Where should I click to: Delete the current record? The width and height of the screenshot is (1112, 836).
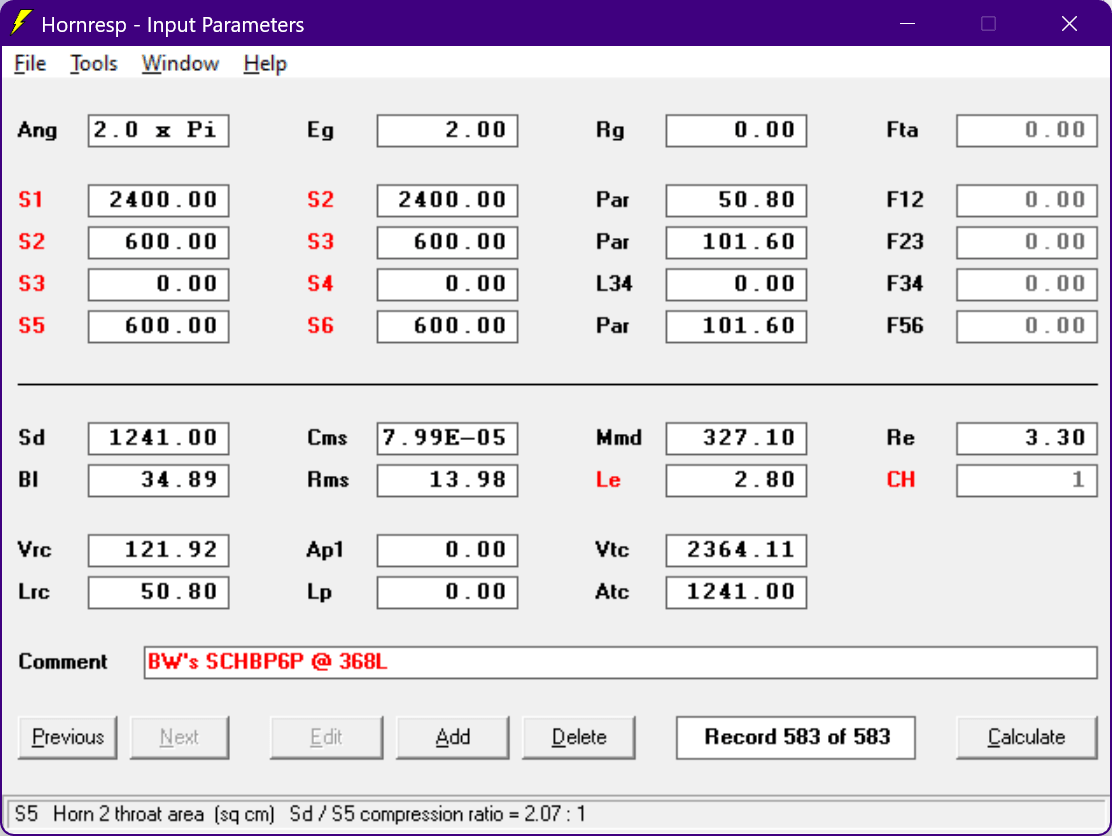579,737
